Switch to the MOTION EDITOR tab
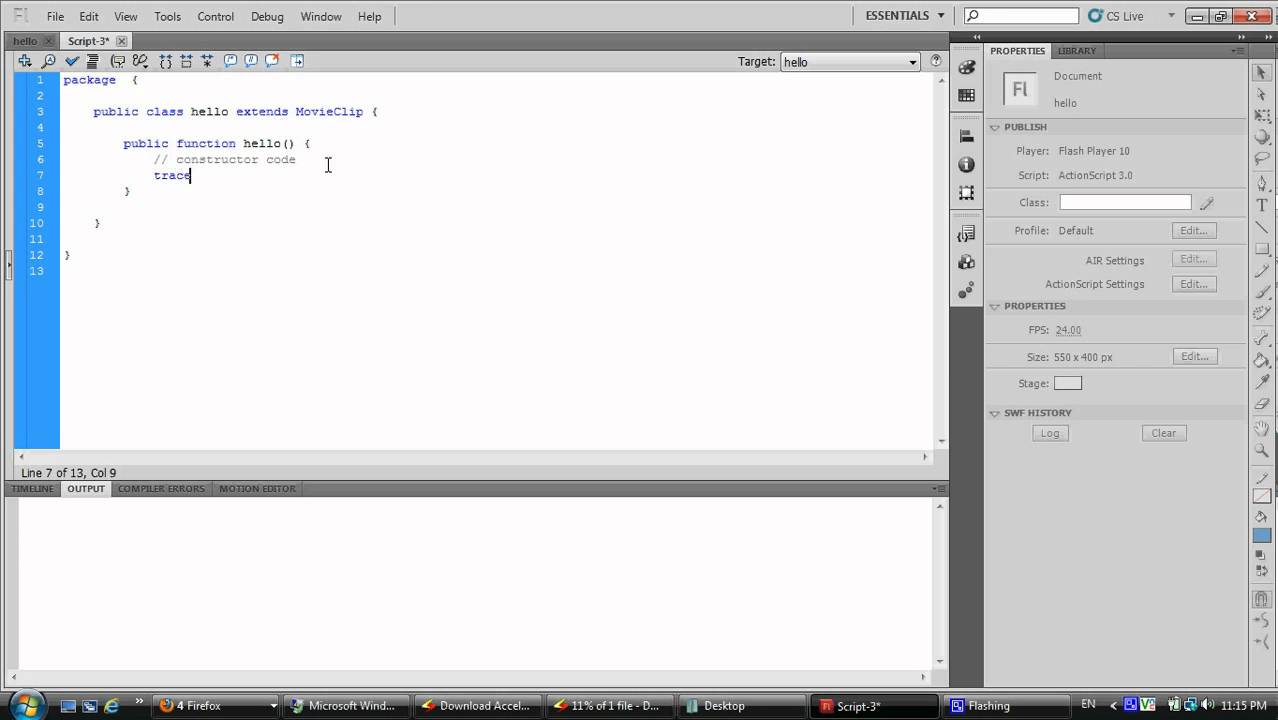This screenshot has width=1278, height=720. [x=257, y=489]
